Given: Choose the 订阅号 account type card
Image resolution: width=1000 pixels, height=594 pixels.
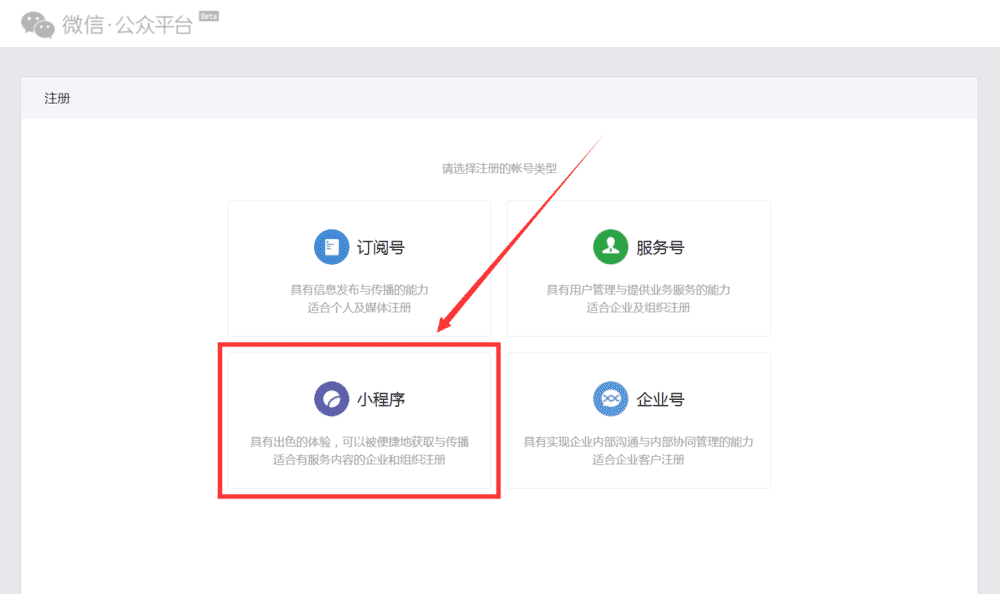Looking at the screenshot, I should coord(359,268).
